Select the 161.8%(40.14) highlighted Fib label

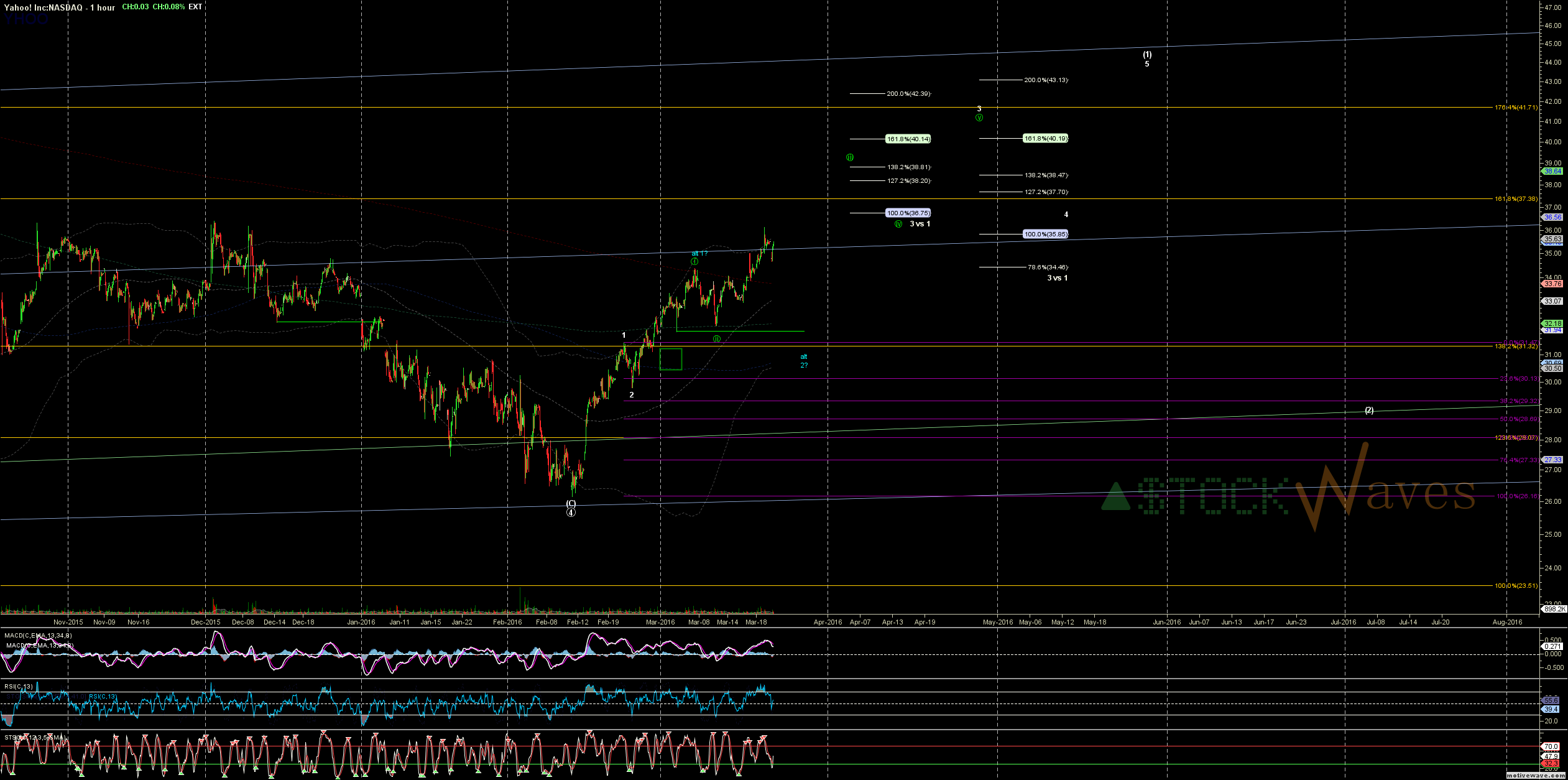pos(908,139)
